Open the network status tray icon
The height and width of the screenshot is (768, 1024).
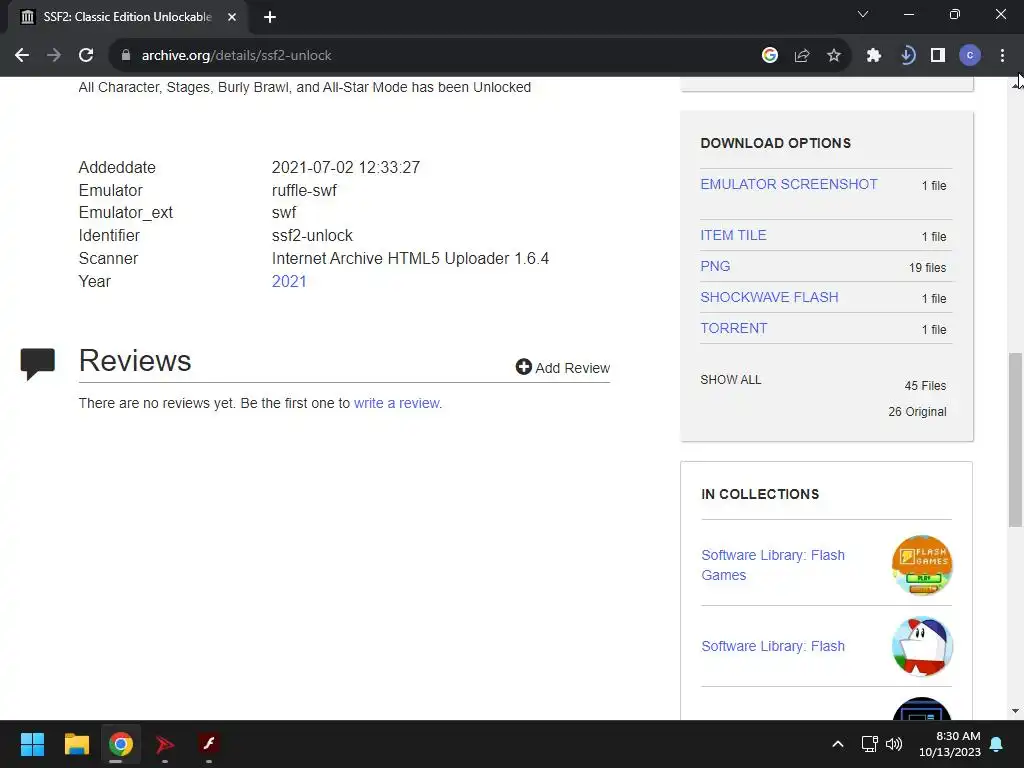[x=869, y=744]
